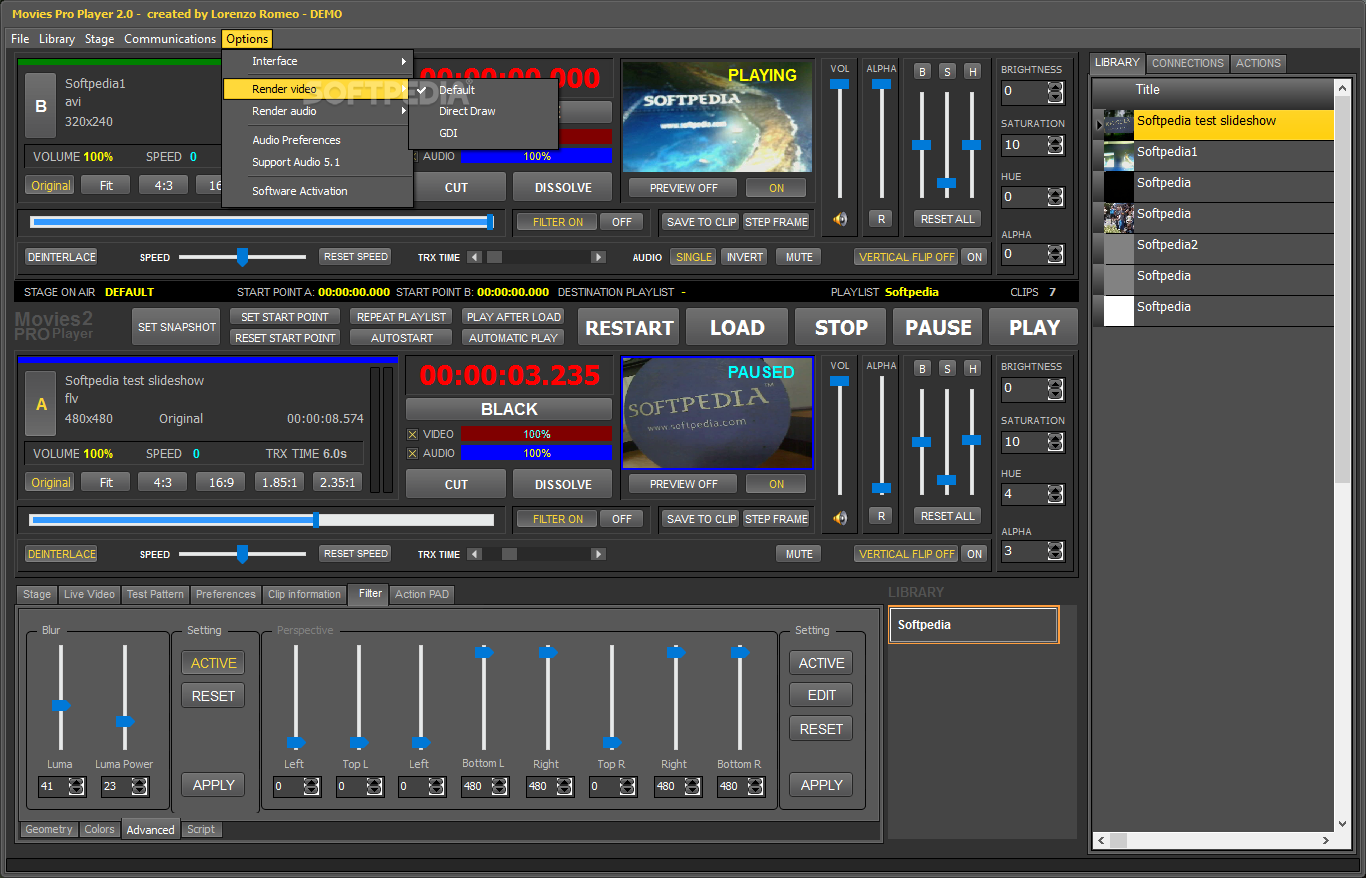Viewport: 1366px width, 878px height.
Task: Open the Live Video tab
Action: [89, 594]
